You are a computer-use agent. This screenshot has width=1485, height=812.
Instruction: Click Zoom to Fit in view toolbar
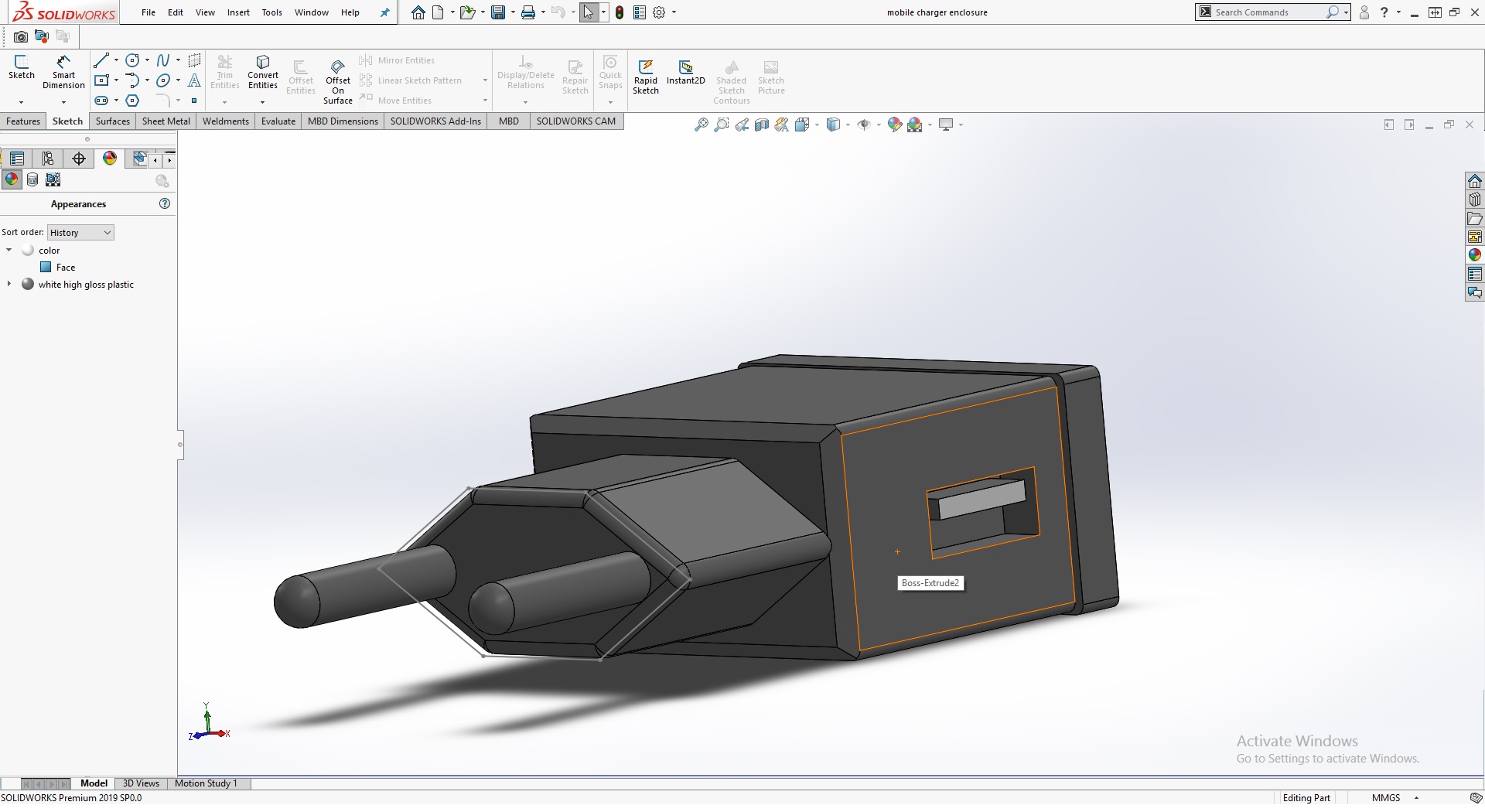tap(701, 125)
